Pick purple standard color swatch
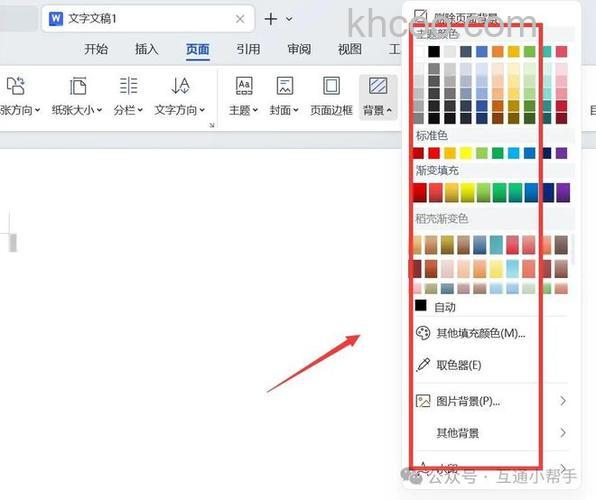The width and height of the screenshot is (596, 500). 561,153
